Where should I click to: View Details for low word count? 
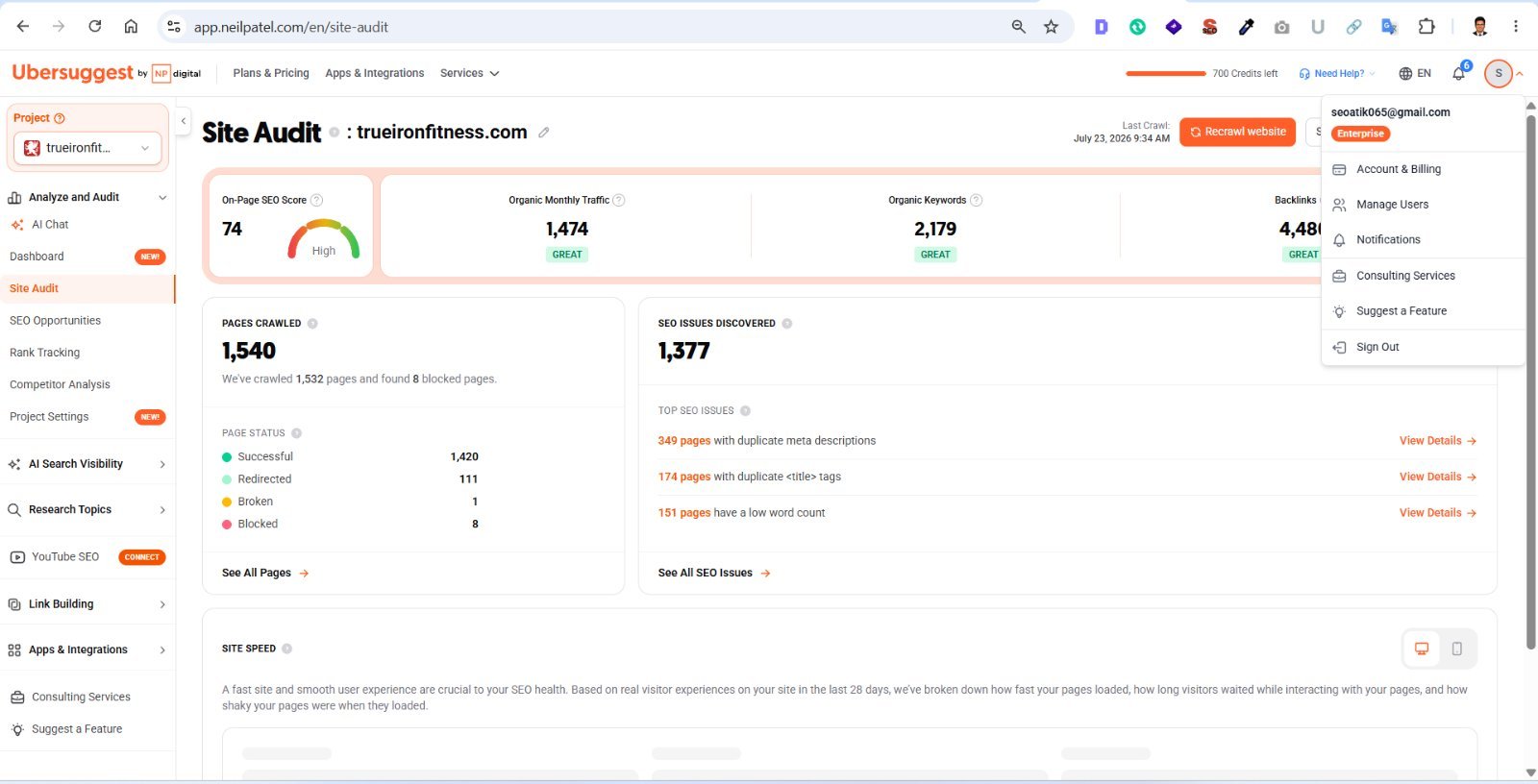[1438, 513]
